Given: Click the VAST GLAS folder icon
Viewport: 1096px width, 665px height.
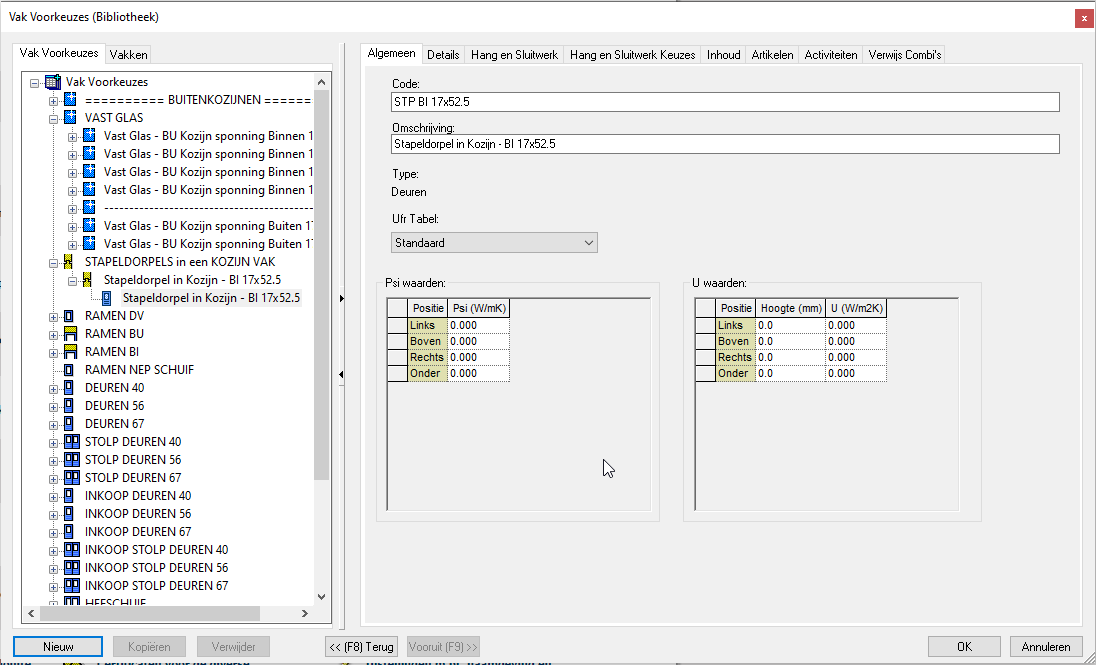Looking at the screenshot, I should [71, 118].
